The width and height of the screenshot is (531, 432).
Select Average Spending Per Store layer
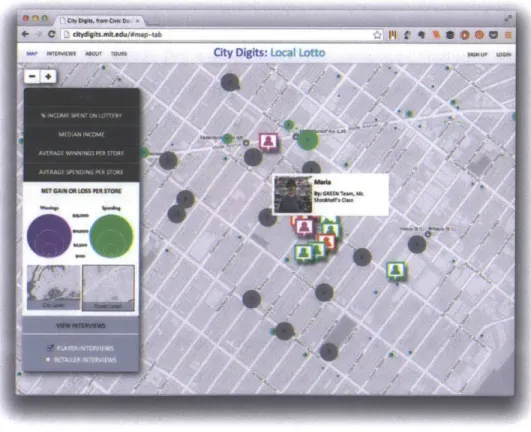click(81, 172)
